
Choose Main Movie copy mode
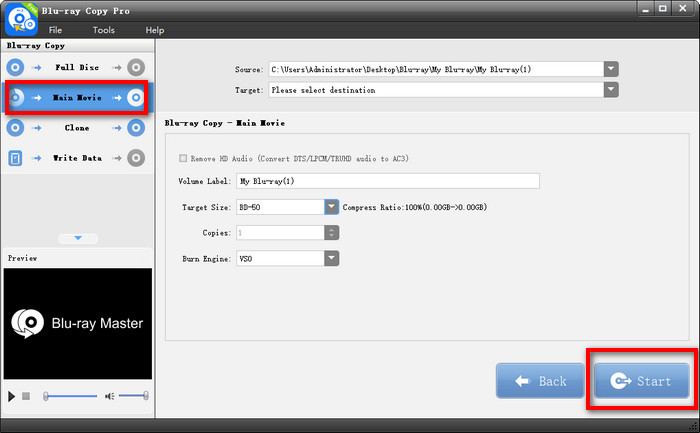click(x=77, y=98)
